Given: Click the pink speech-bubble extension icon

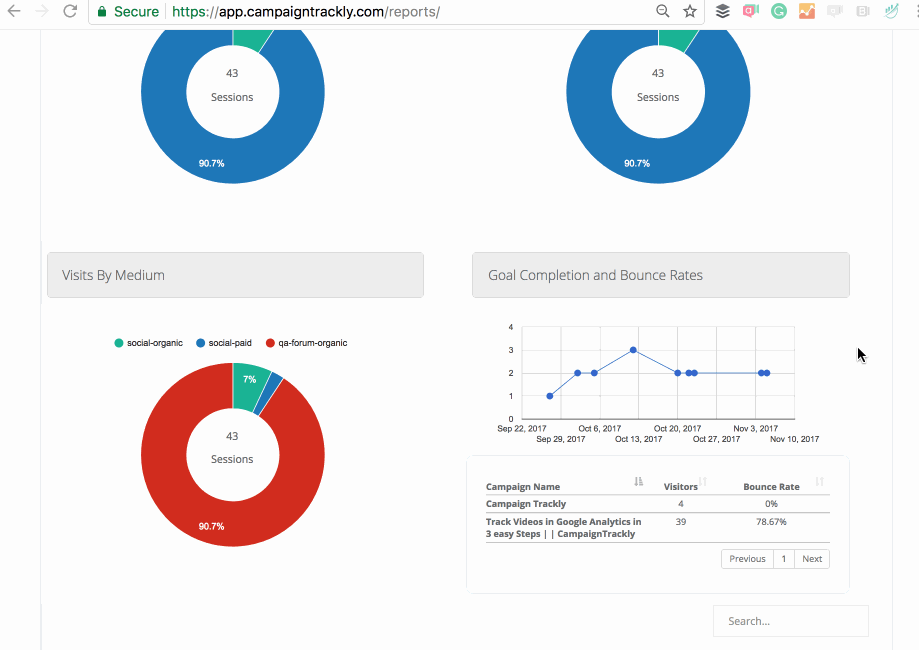Looking at the screenshot, I should 750,11.
